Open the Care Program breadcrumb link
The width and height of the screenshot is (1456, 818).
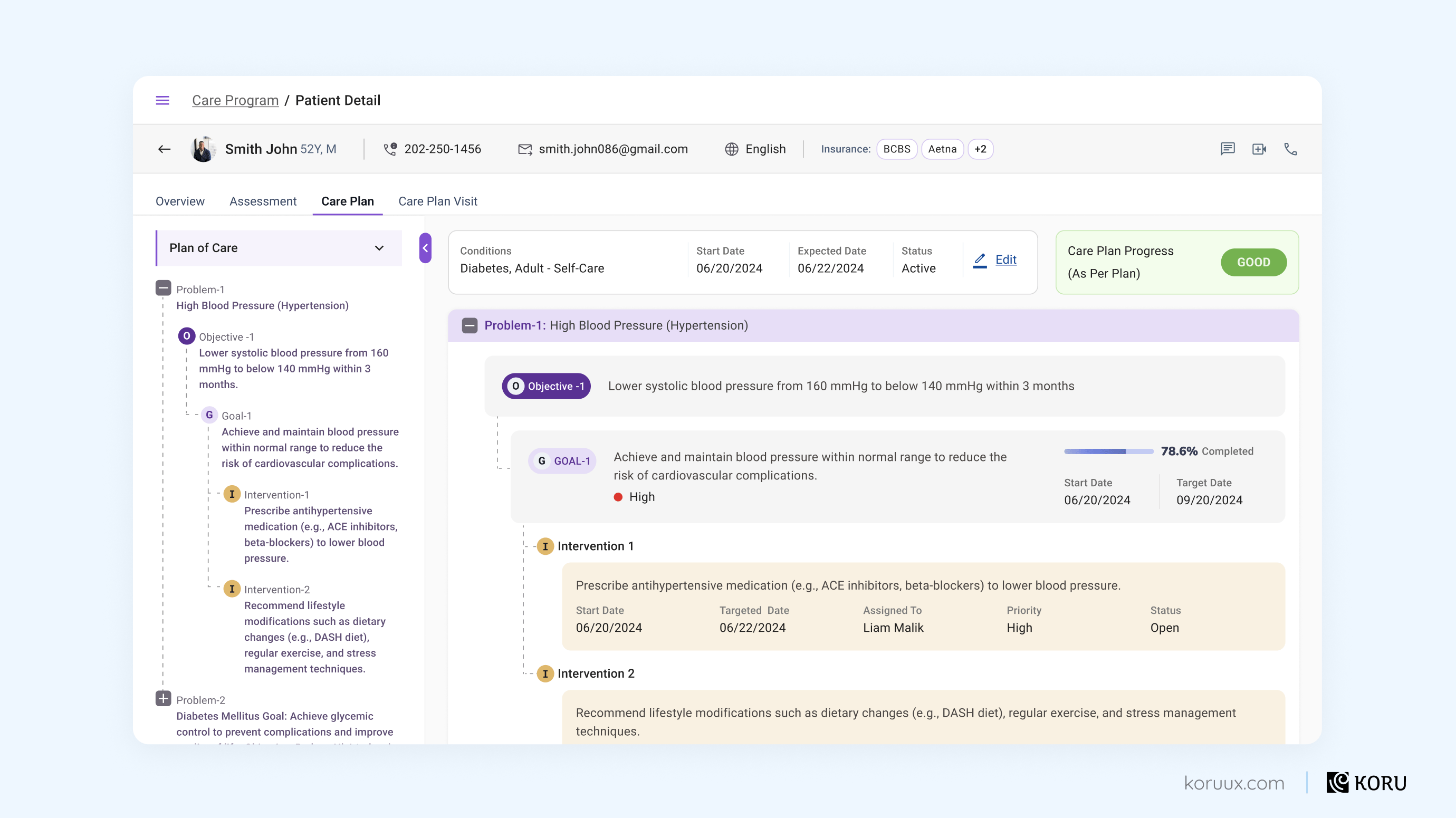coord(235,100)
